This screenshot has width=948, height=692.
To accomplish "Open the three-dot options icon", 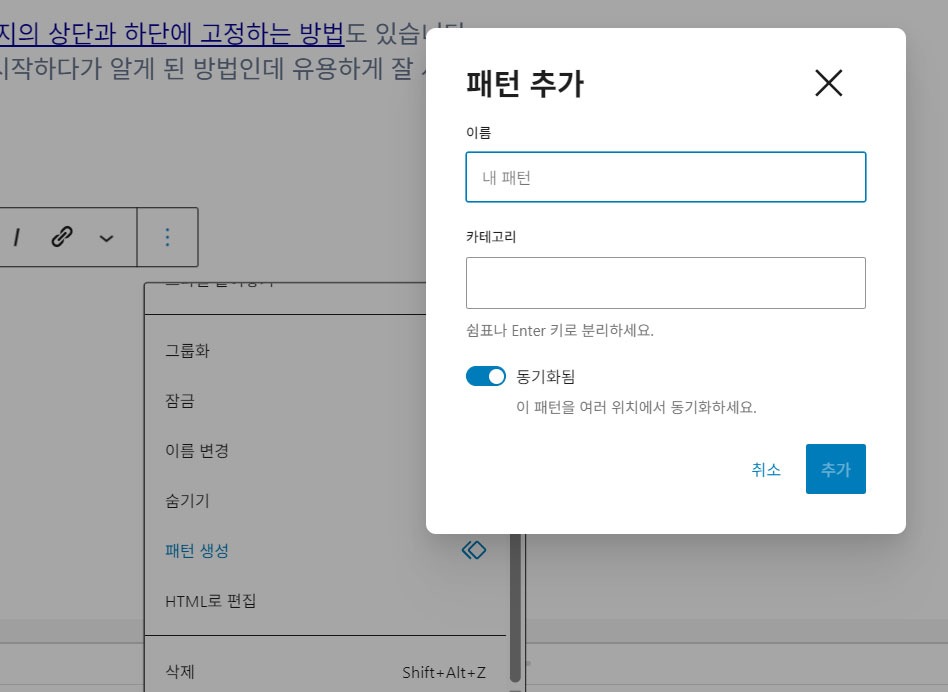I will point(168,237).
